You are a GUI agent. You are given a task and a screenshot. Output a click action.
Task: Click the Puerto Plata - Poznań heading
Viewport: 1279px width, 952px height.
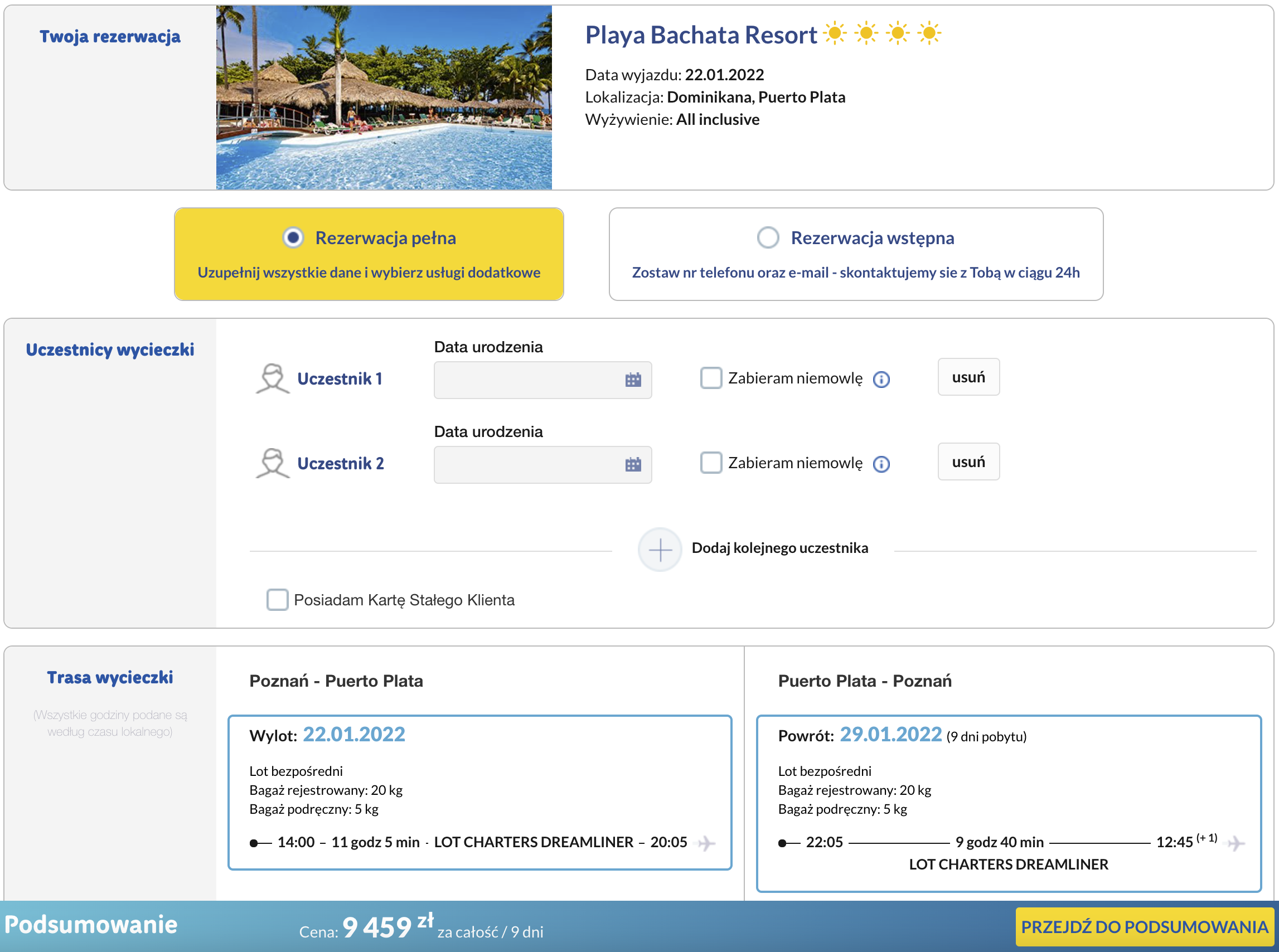(865, 681)
